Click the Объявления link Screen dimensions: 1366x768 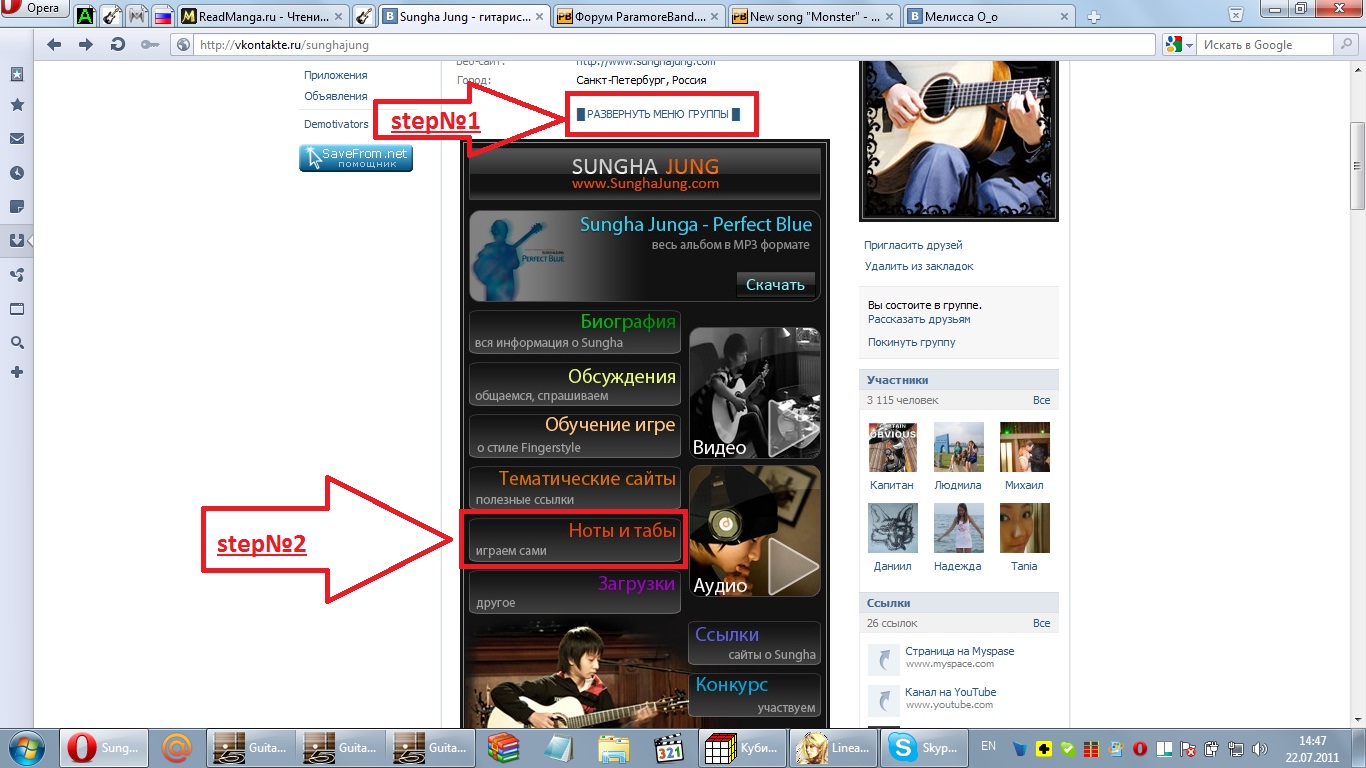[336, 96]
